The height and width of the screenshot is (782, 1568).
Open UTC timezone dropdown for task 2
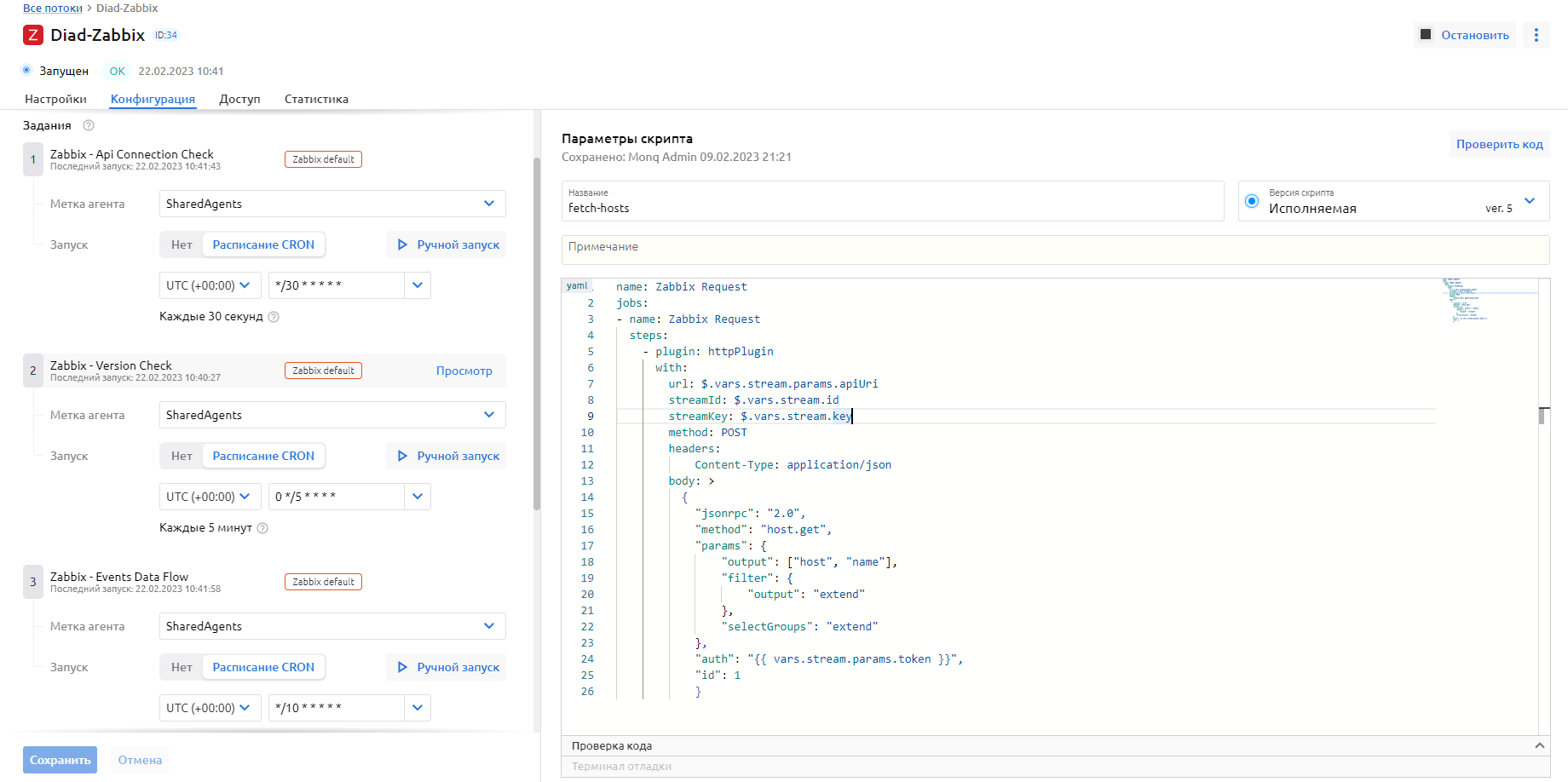[x=210, y=497]
